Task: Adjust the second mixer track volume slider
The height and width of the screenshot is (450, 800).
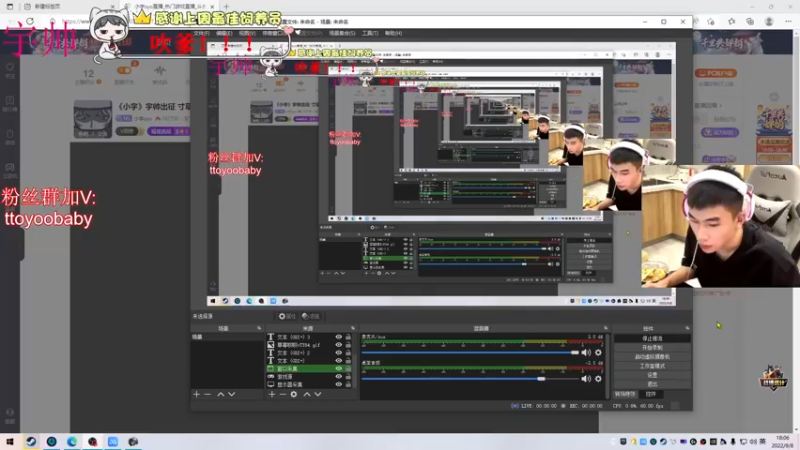Action: coord(470,379)
